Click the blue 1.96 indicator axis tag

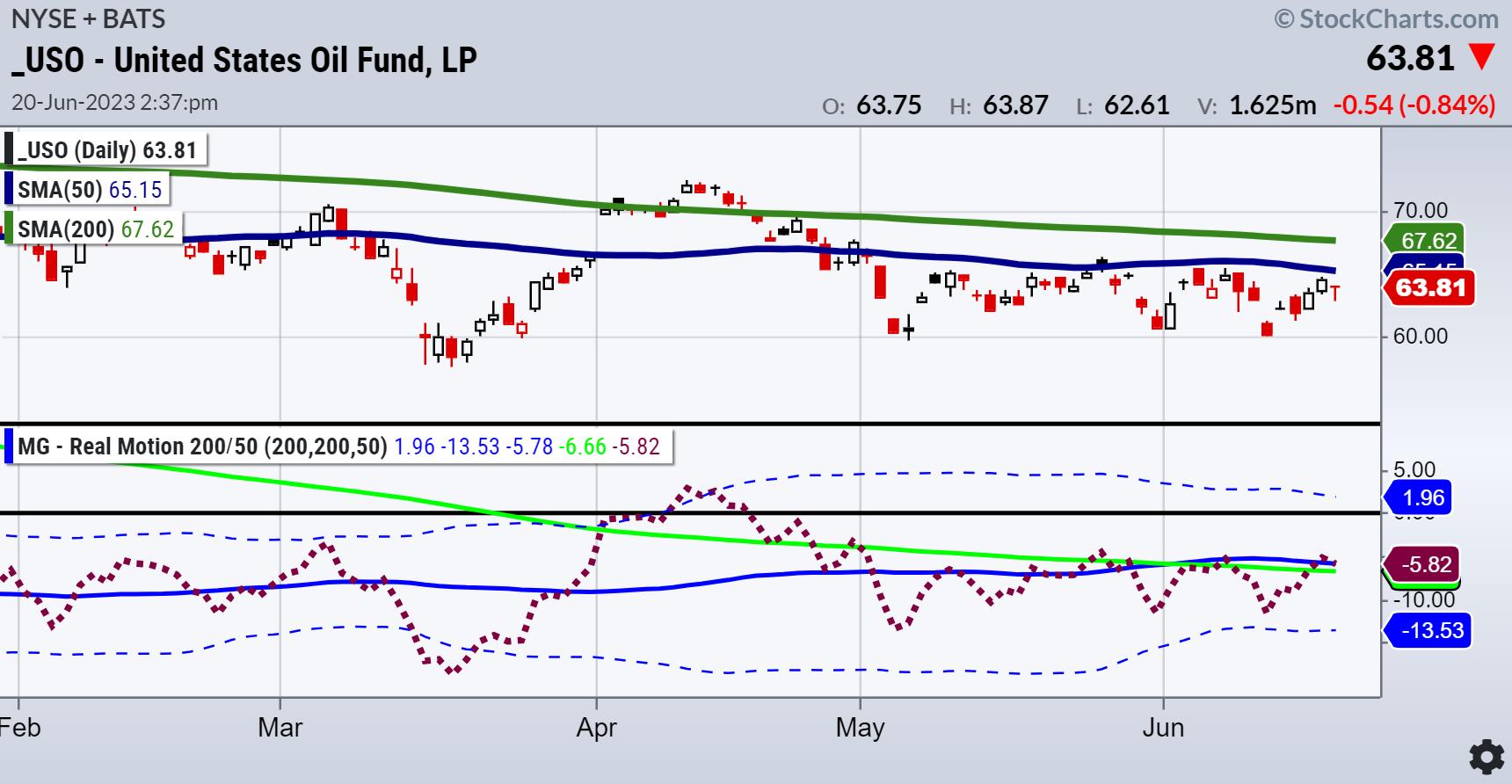(x=1417, y=497)
